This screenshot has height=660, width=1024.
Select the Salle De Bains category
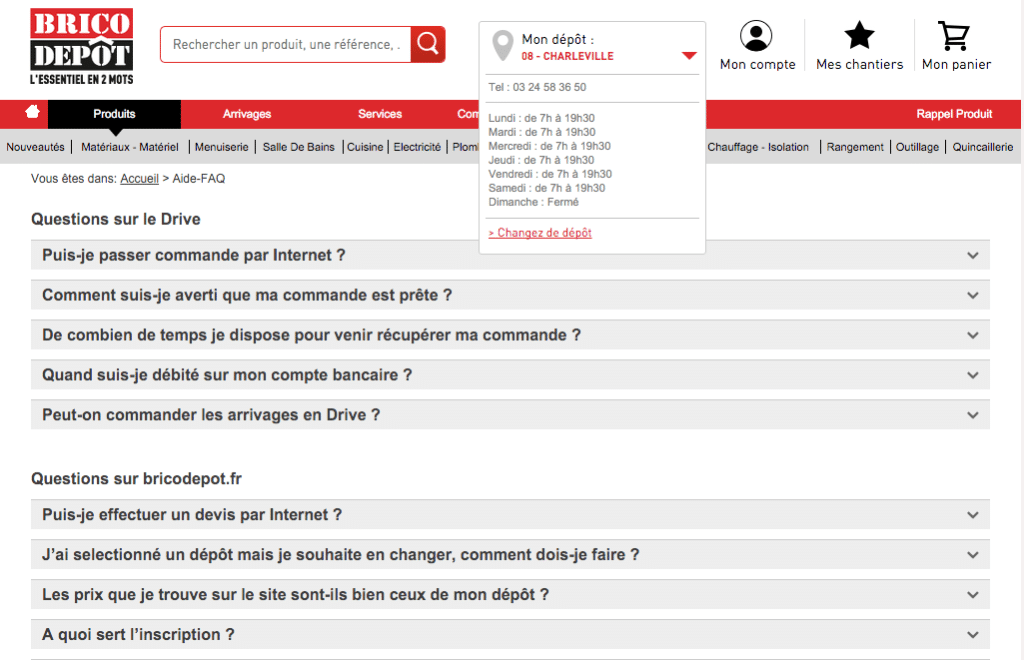tap(298, 147)
